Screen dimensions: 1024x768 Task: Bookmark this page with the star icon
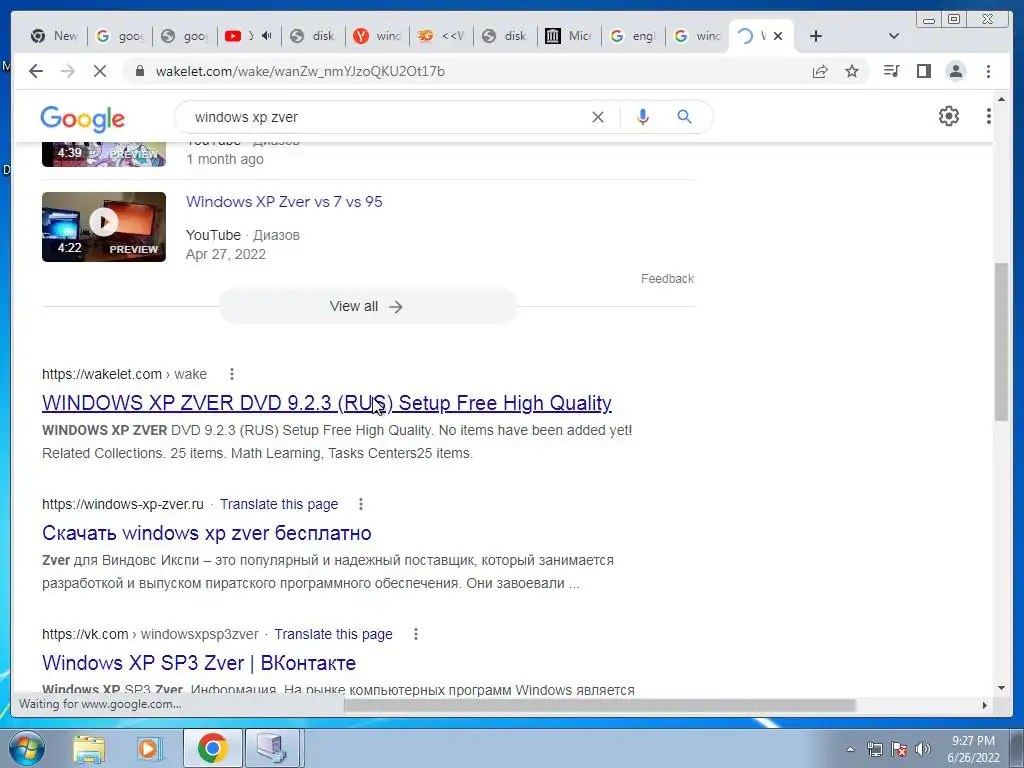[852, 71]
